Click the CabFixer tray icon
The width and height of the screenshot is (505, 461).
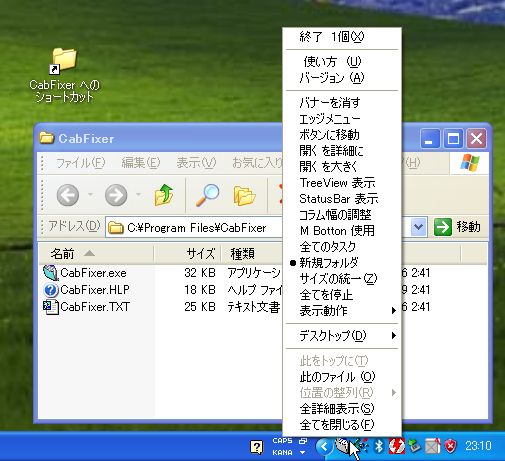pyautogui.click(x=342, y=445)
